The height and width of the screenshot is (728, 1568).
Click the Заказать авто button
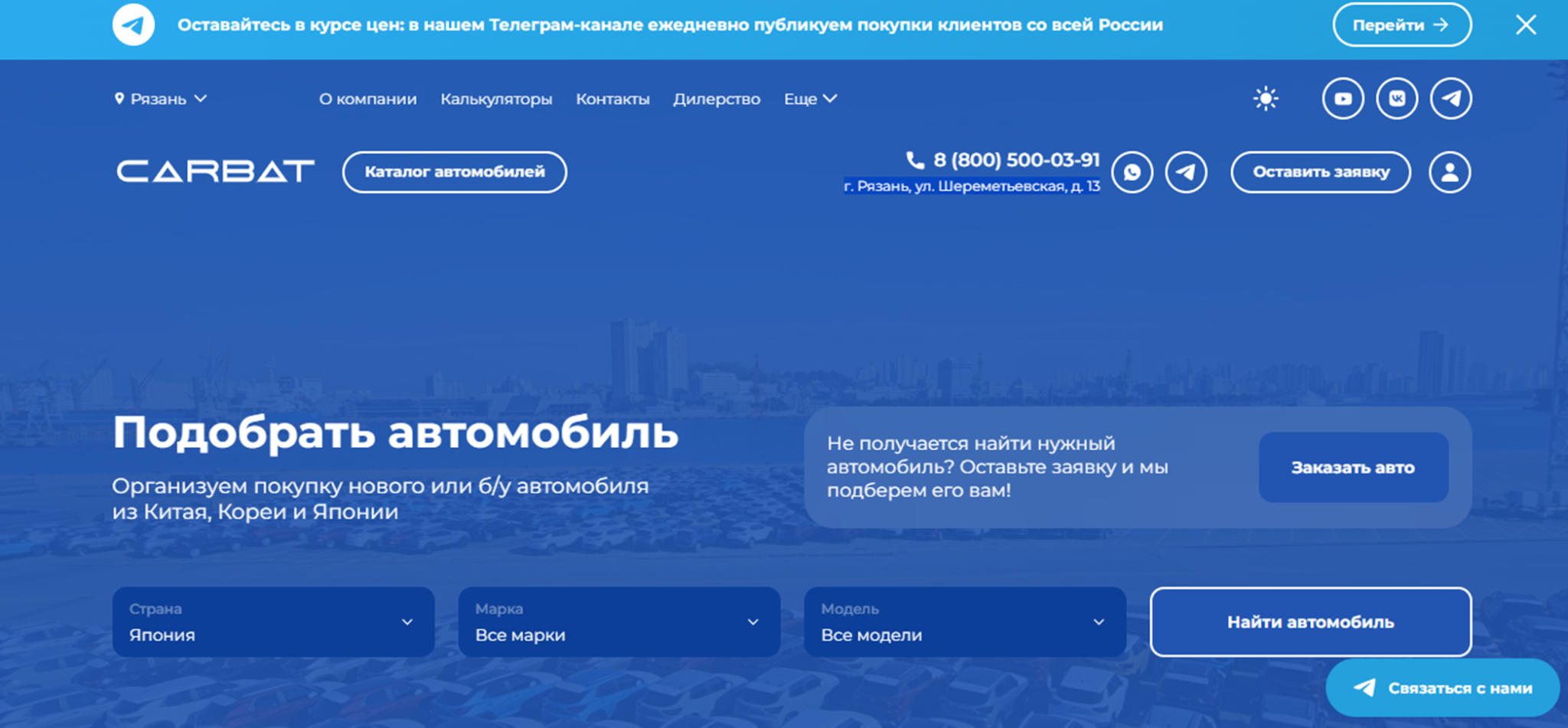click(1353, 467)
